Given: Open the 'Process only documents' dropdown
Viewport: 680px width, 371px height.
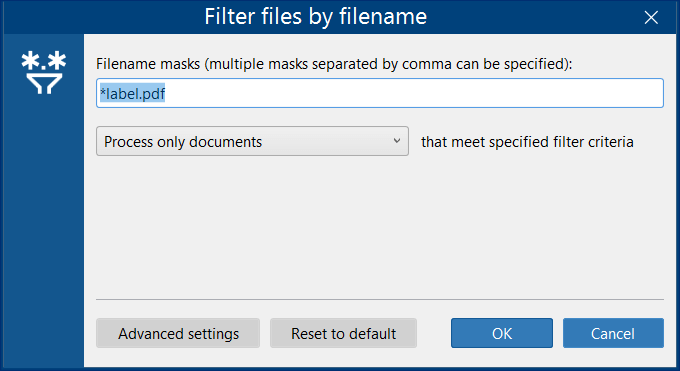Looking at the screenshot, I should (x=252, y=141).
